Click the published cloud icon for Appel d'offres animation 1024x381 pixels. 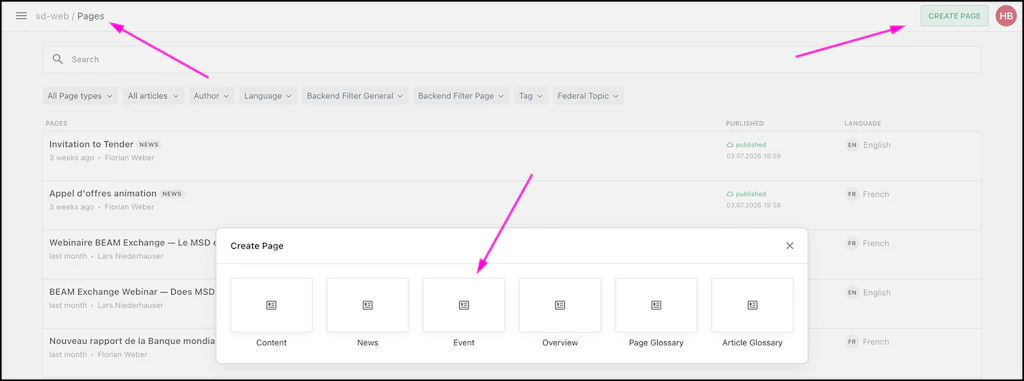730,194
